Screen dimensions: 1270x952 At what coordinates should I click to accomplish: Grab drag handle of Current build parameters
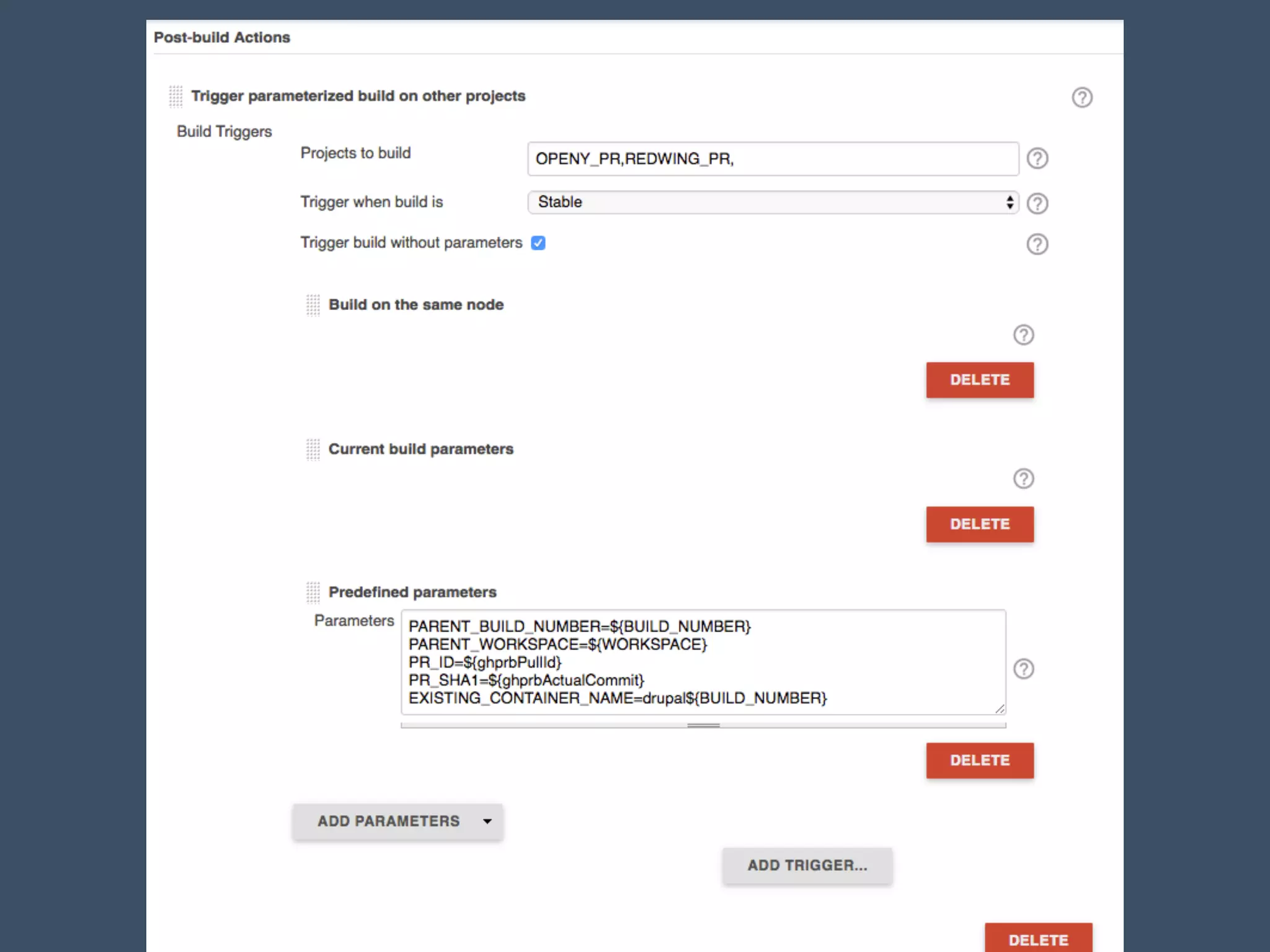[x=313, y=449]
